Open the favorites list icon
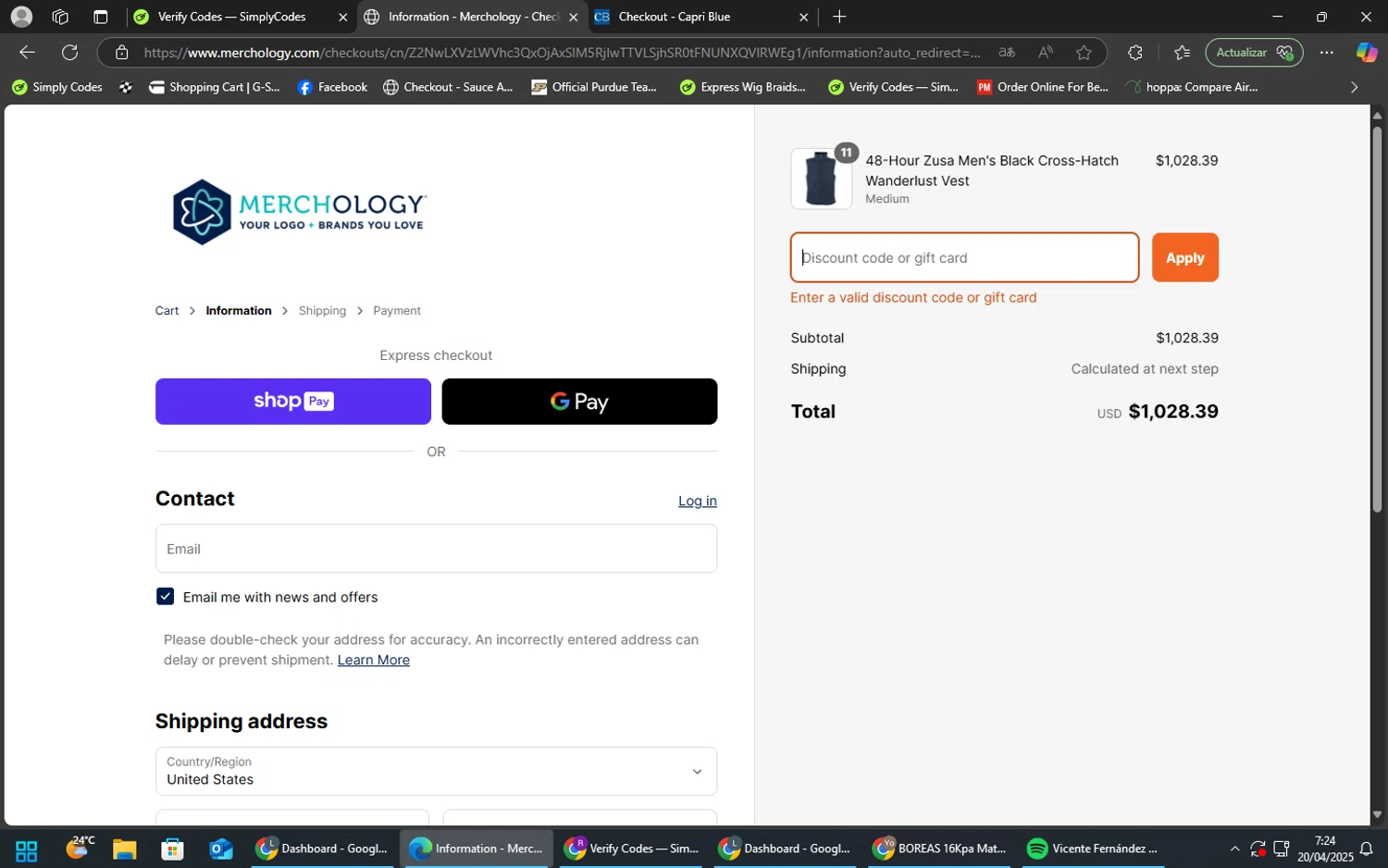The width and height of the screenshot is (1388, 868). tap(1182, 53)
